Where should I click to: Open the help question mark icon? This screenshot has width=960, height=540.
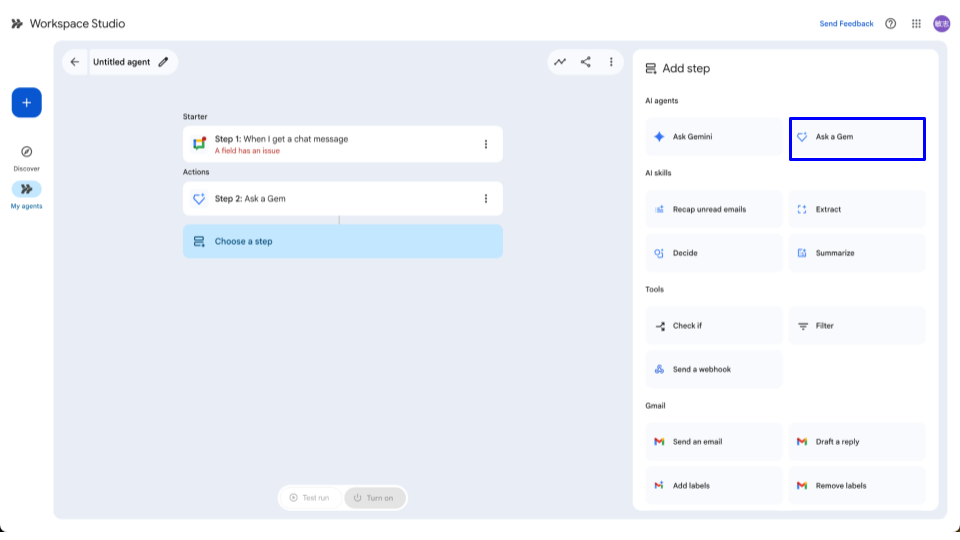pyautogui.click(x=891, y=24)
